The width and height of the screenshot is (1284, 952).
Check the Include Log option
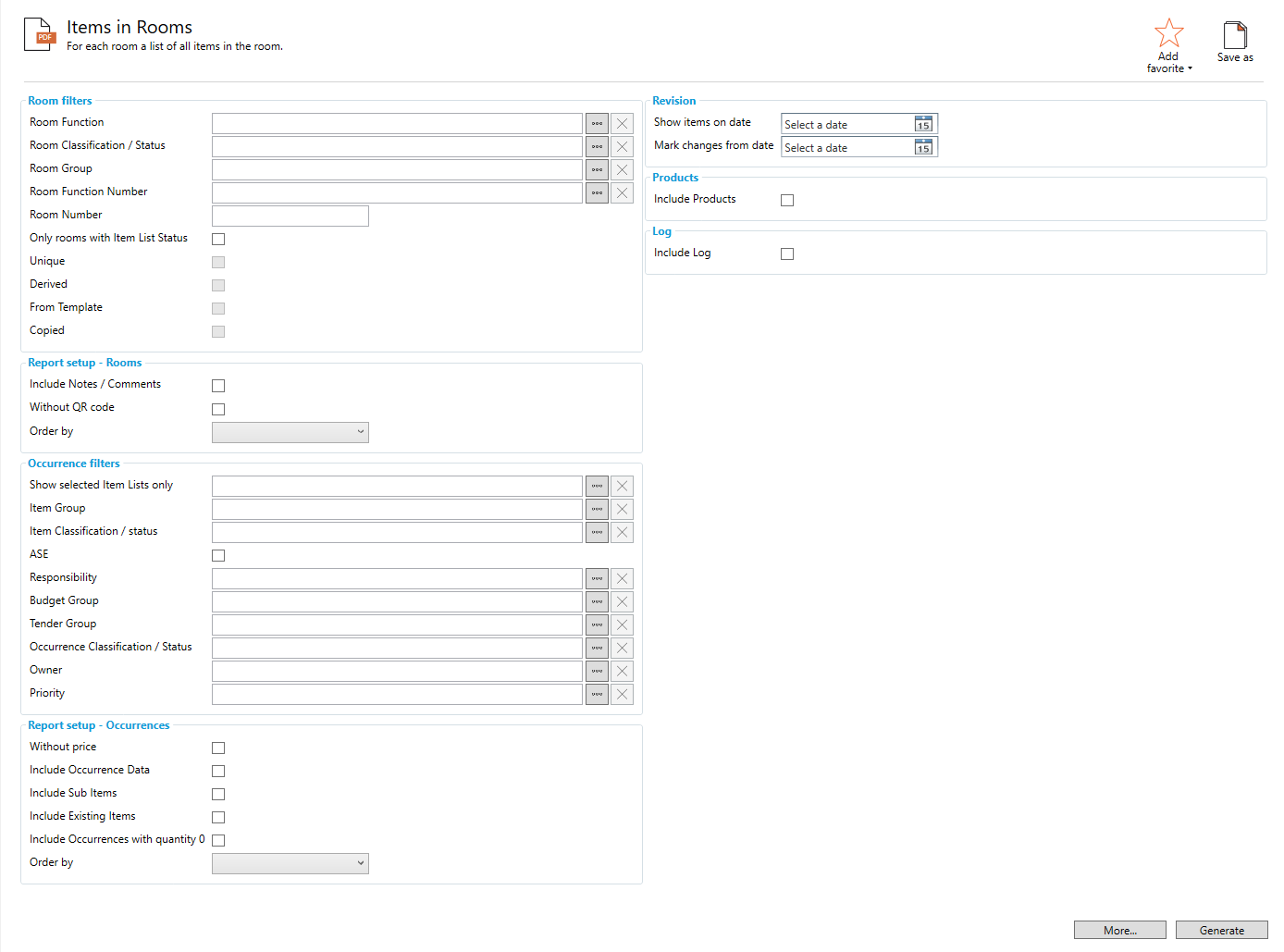click(x=786, y=253)
